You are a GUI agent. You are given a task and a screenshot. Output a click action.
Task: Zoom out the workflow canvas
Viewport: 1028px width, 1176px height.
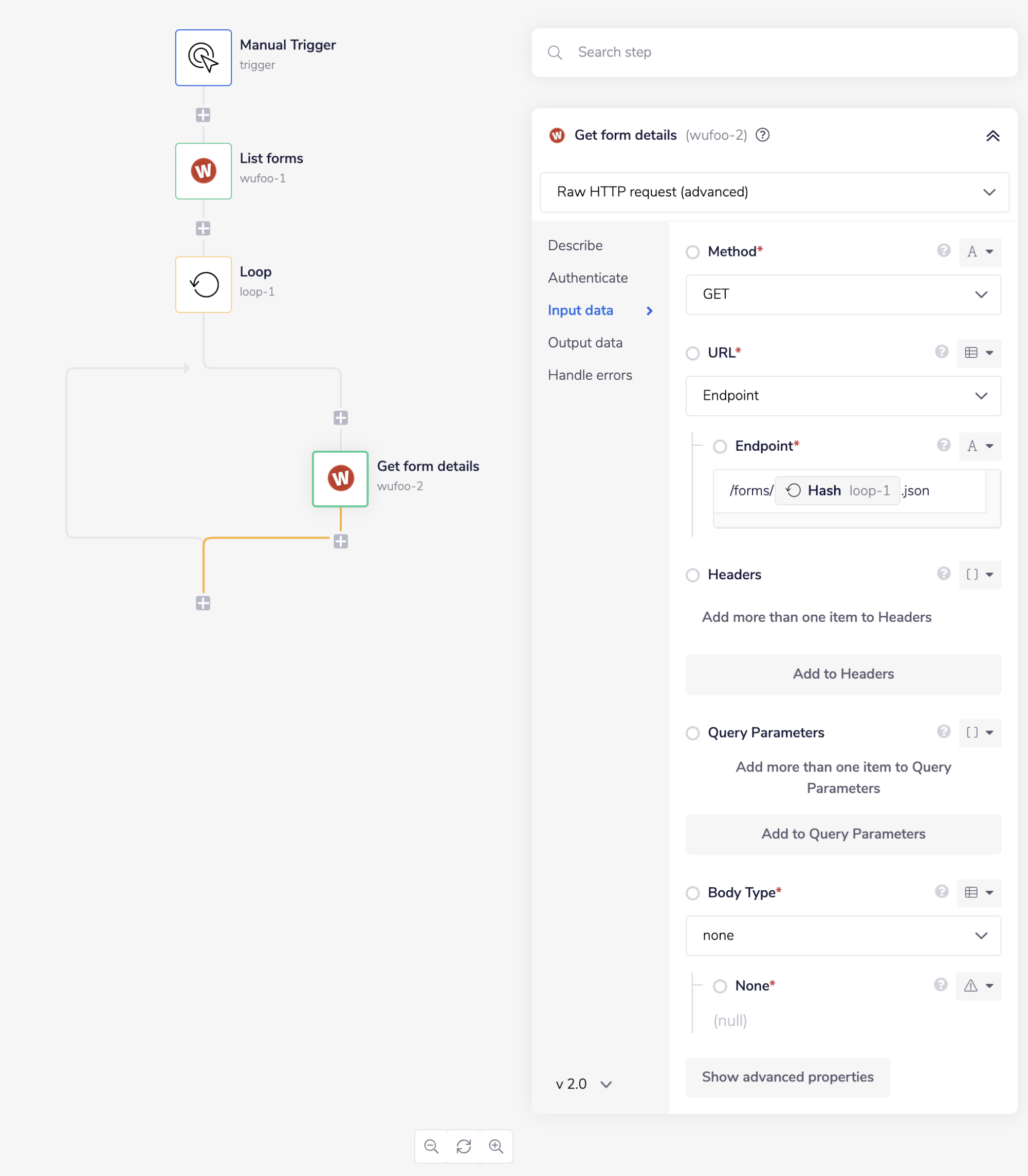click(431, 1146)
